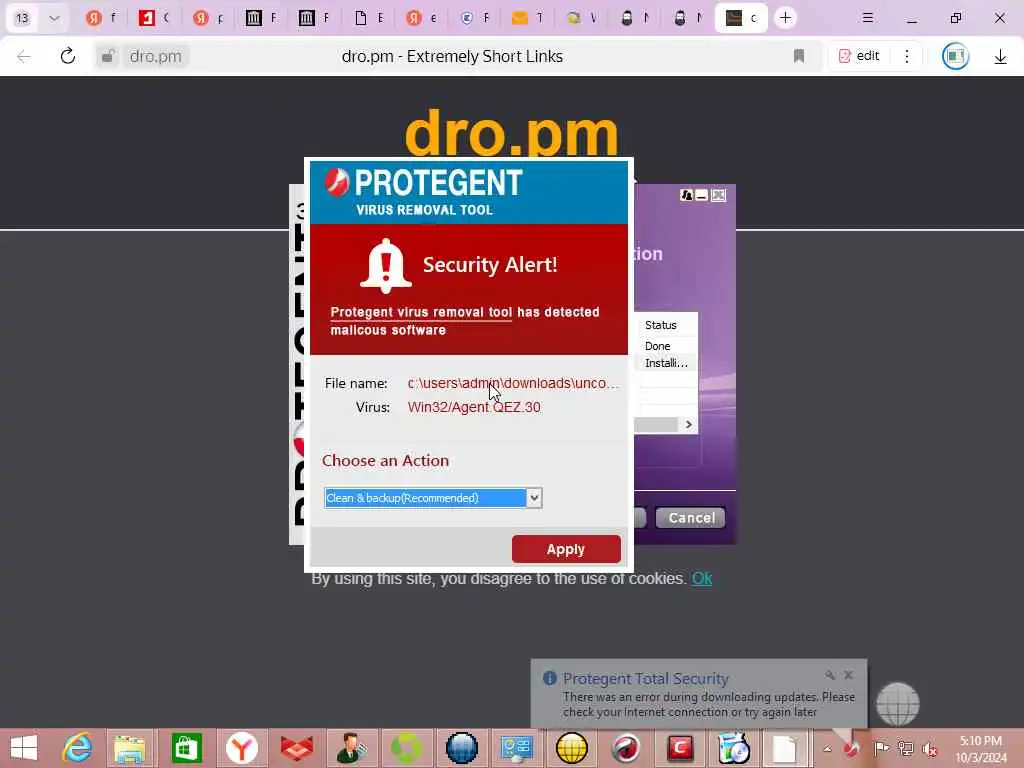Screen dimensions: 1024x768
Task: Click the dark blue globe taskbar icon
Action: 462,748
